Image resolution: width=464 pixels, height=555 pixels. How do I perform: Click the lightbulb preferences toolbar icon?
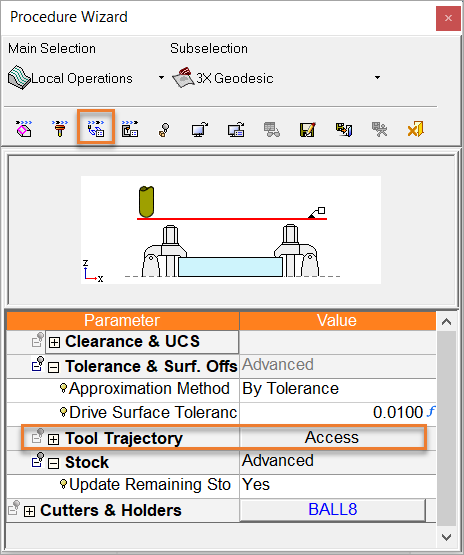(164, 130)
